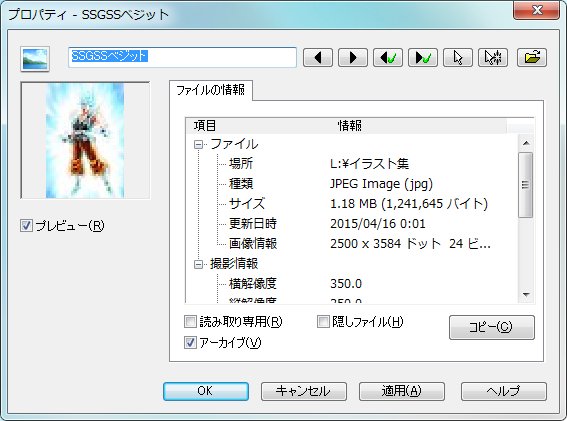This screenshot has height=421, width=567.
Task: Click the image preview thumbnail
Action: tap(85, 140)
